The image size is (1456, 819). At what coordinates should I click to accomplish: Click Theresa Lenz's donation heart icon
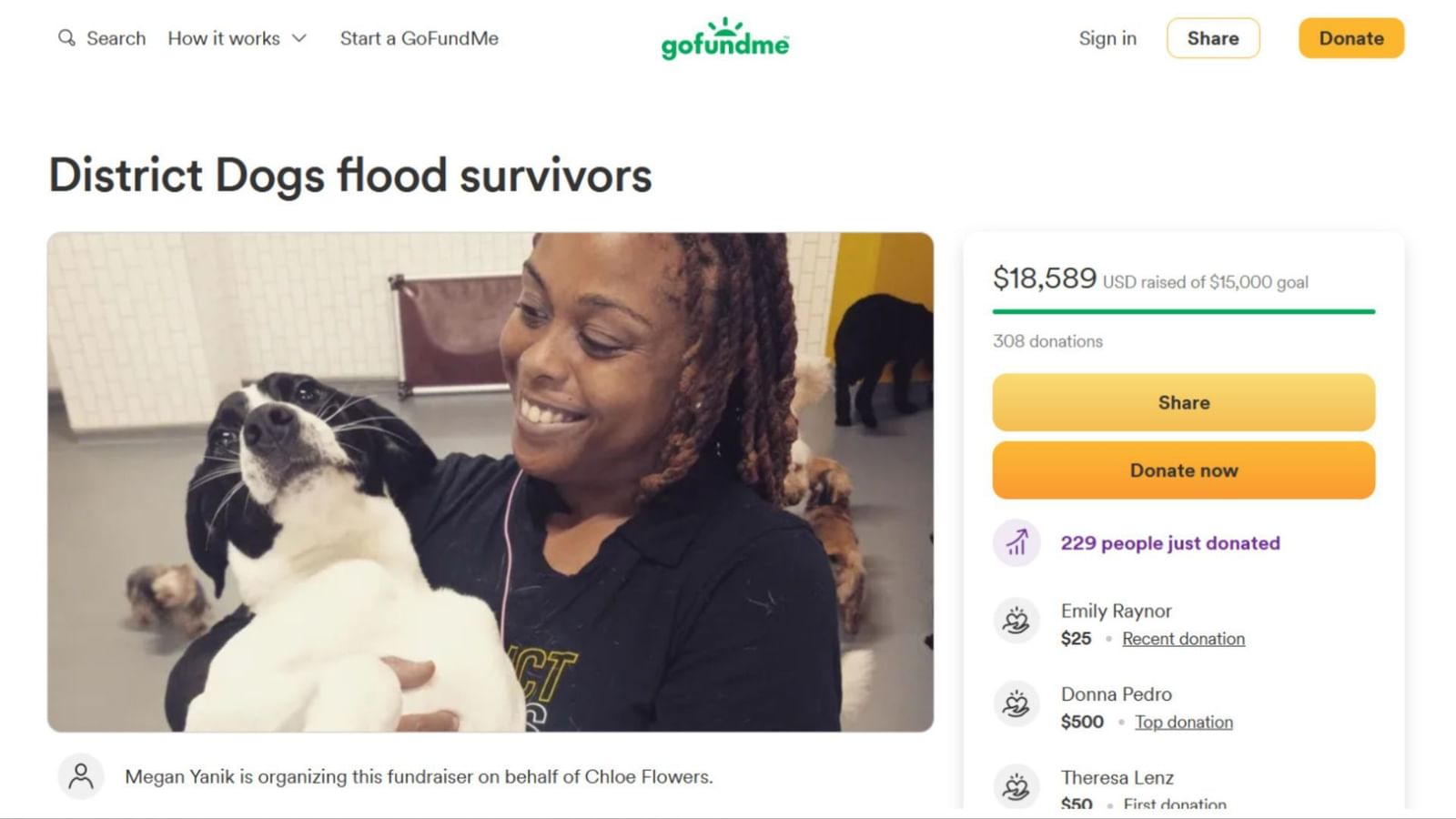(x=1016, y=786)
